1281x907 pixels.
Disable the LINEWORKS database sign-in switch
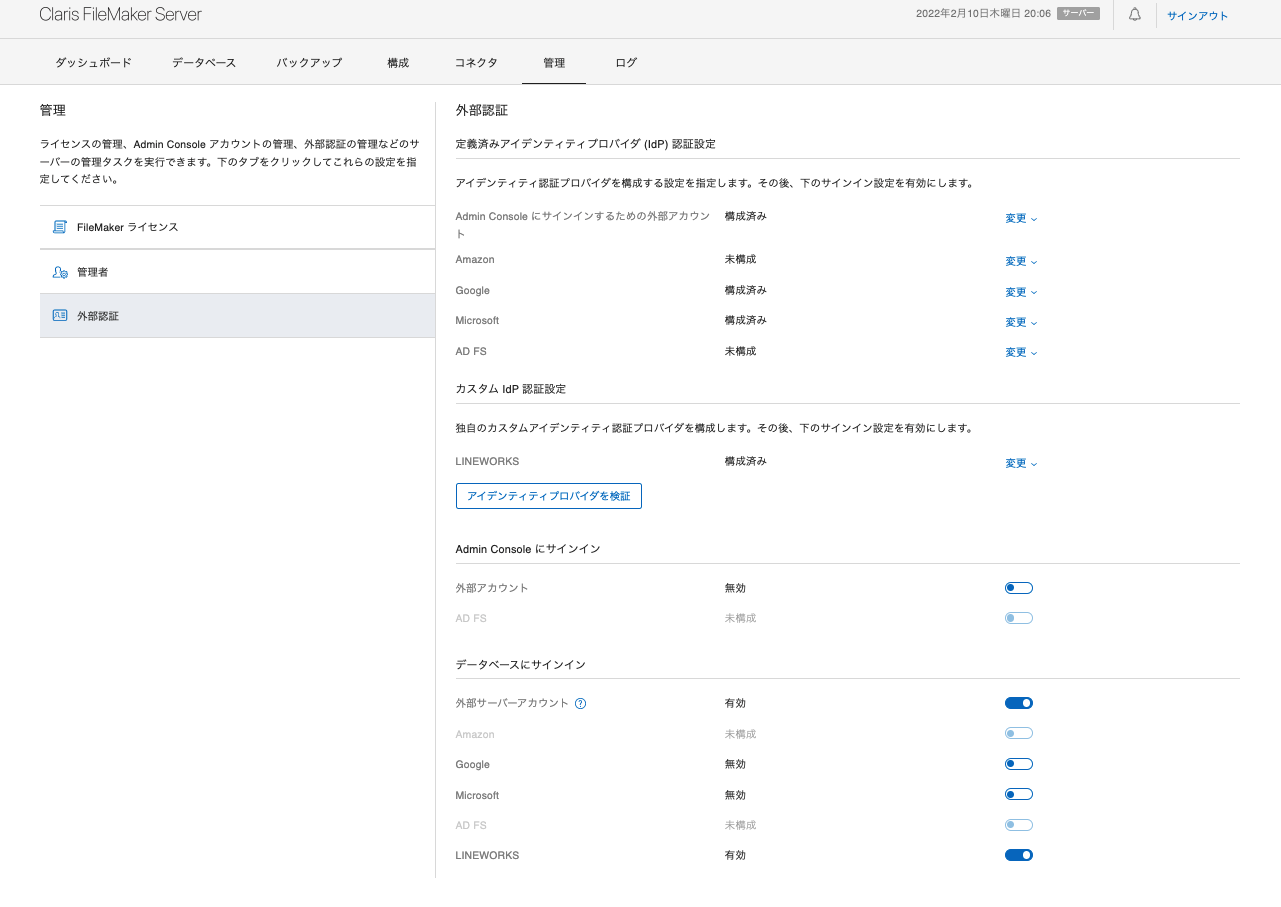(1019, 855)
